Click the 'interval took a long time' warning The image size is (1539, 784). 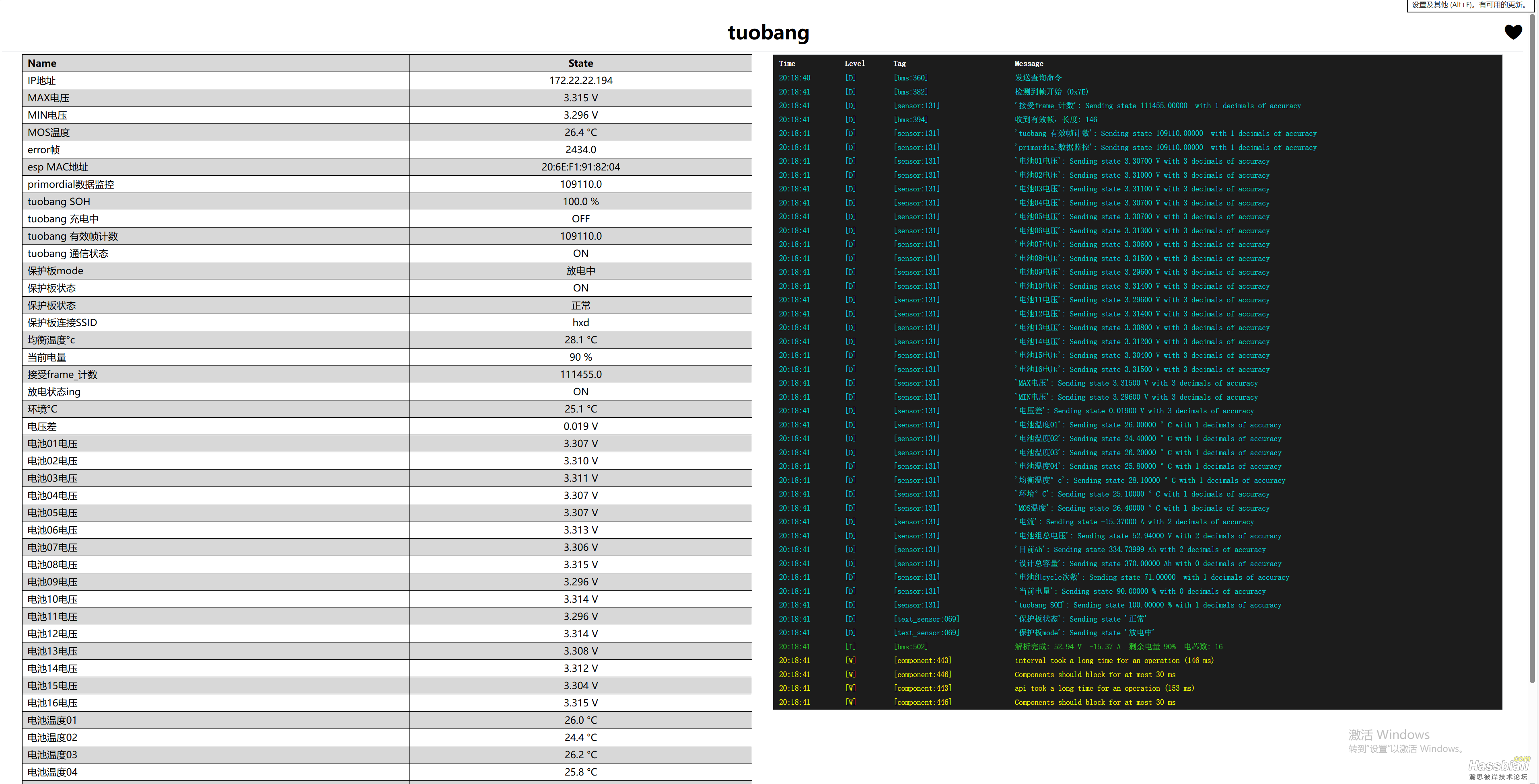1114,661
